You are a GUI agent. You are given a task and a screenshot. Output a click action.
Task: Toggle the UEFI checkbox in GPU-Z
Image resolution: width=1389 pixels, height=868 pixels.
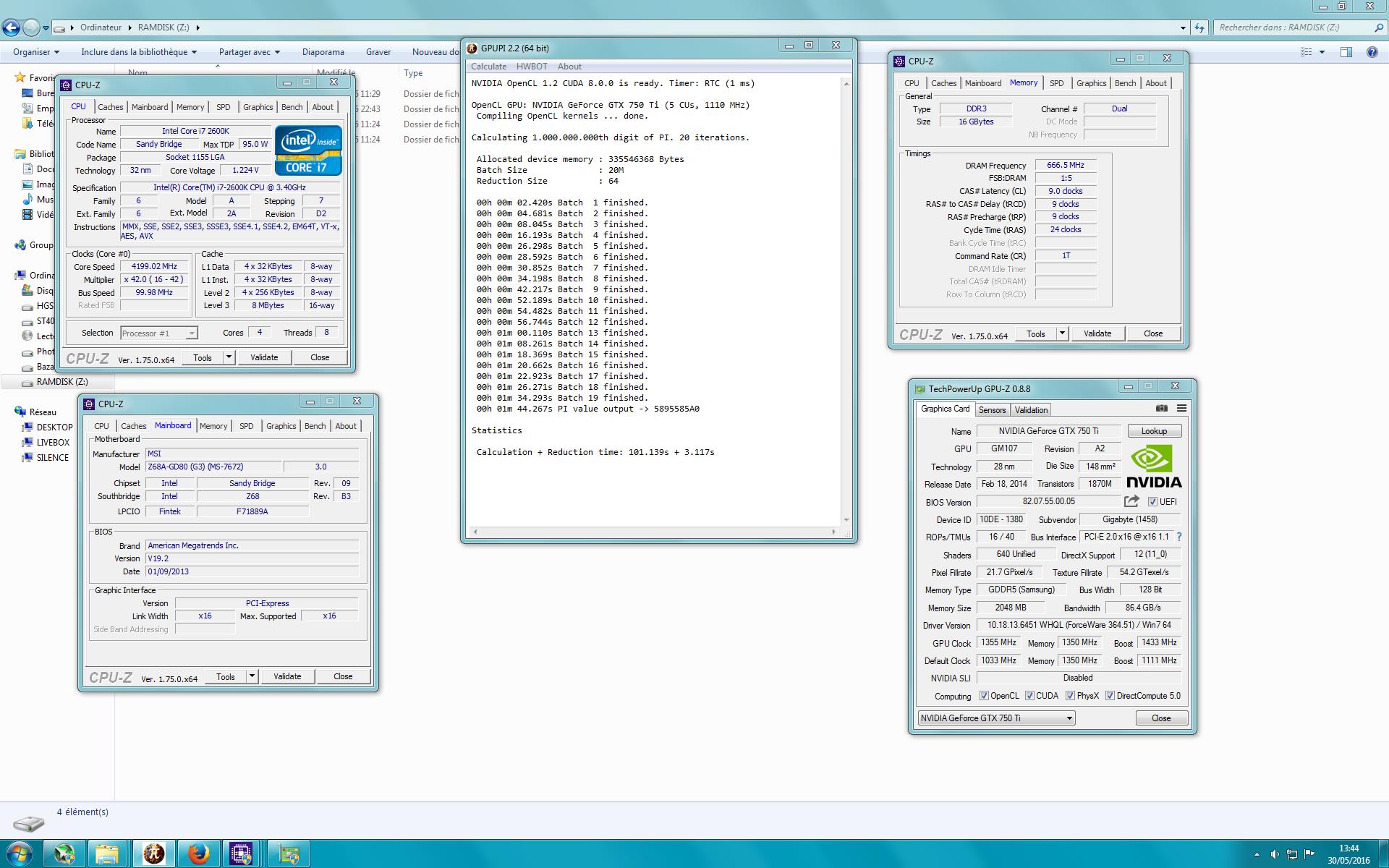click(1152, 501)
